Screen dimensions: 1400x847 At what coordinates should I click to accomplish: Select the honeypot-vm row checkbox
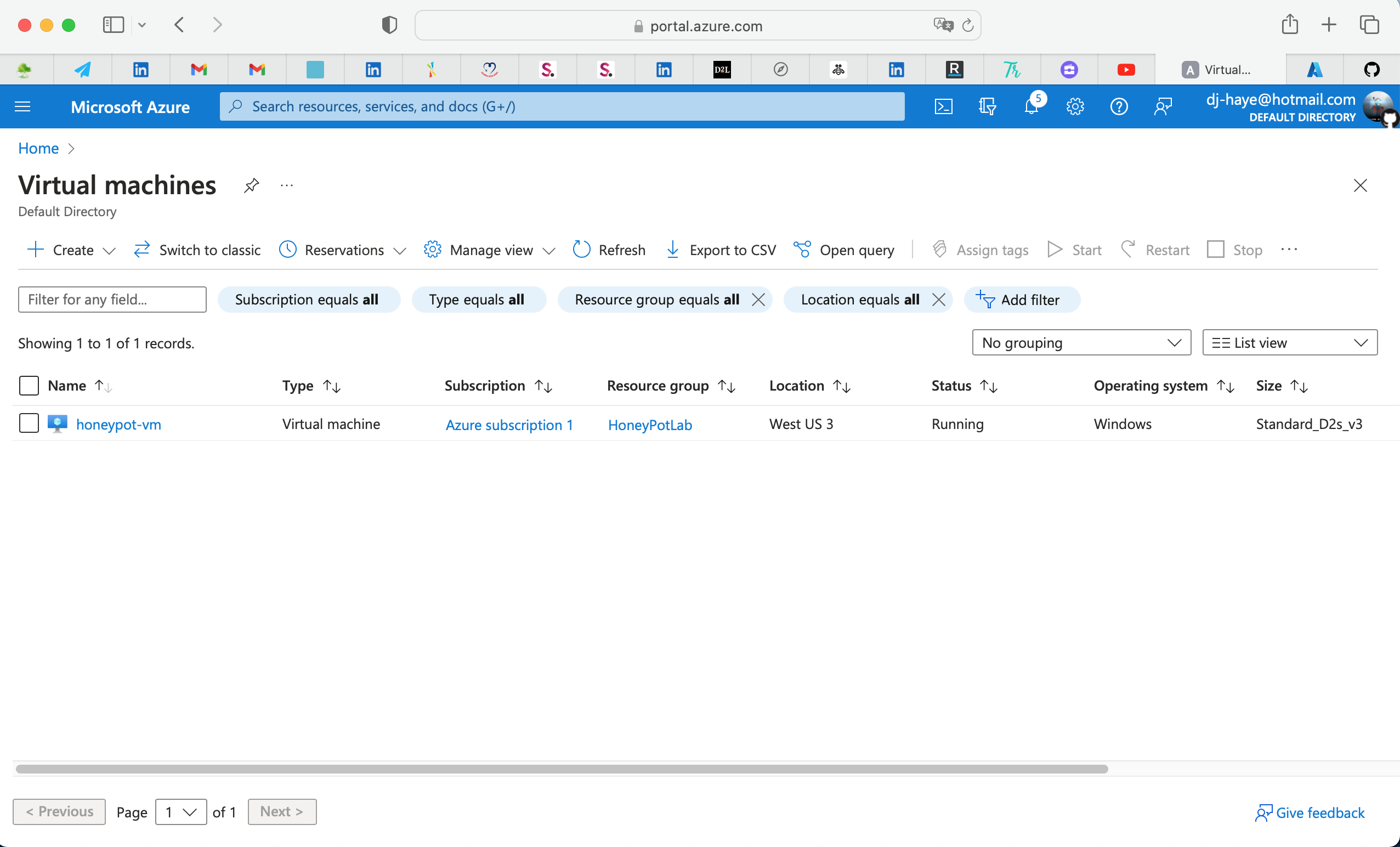point(29,423)
